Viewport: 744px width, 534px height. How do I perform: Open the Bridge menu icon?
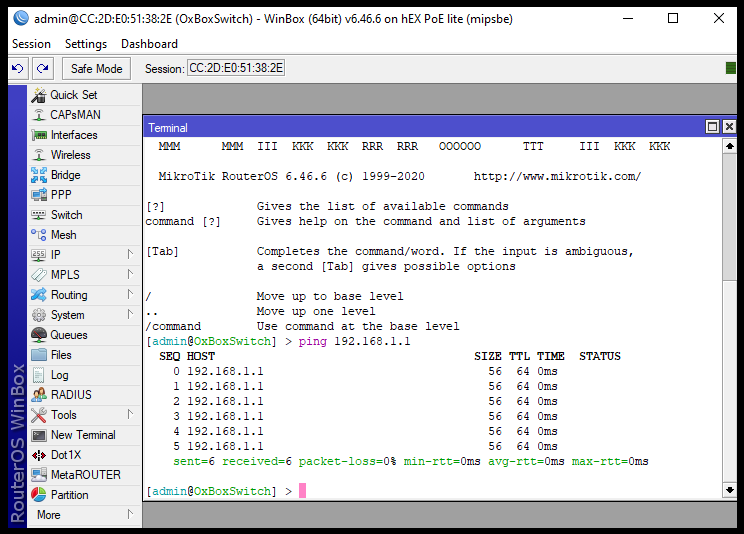click(38, 175)
